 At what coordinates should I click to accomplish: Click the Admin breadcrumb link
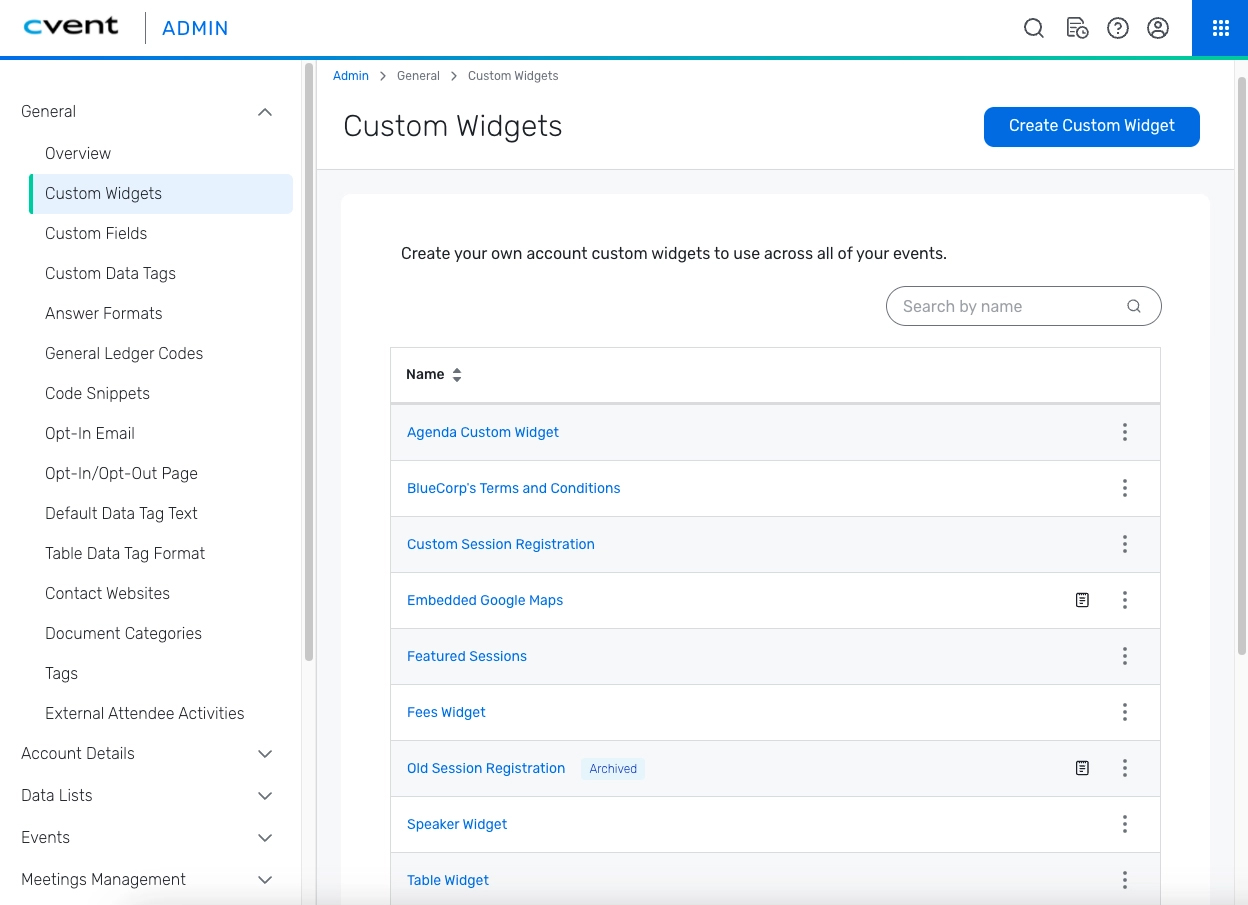(351, 76)
